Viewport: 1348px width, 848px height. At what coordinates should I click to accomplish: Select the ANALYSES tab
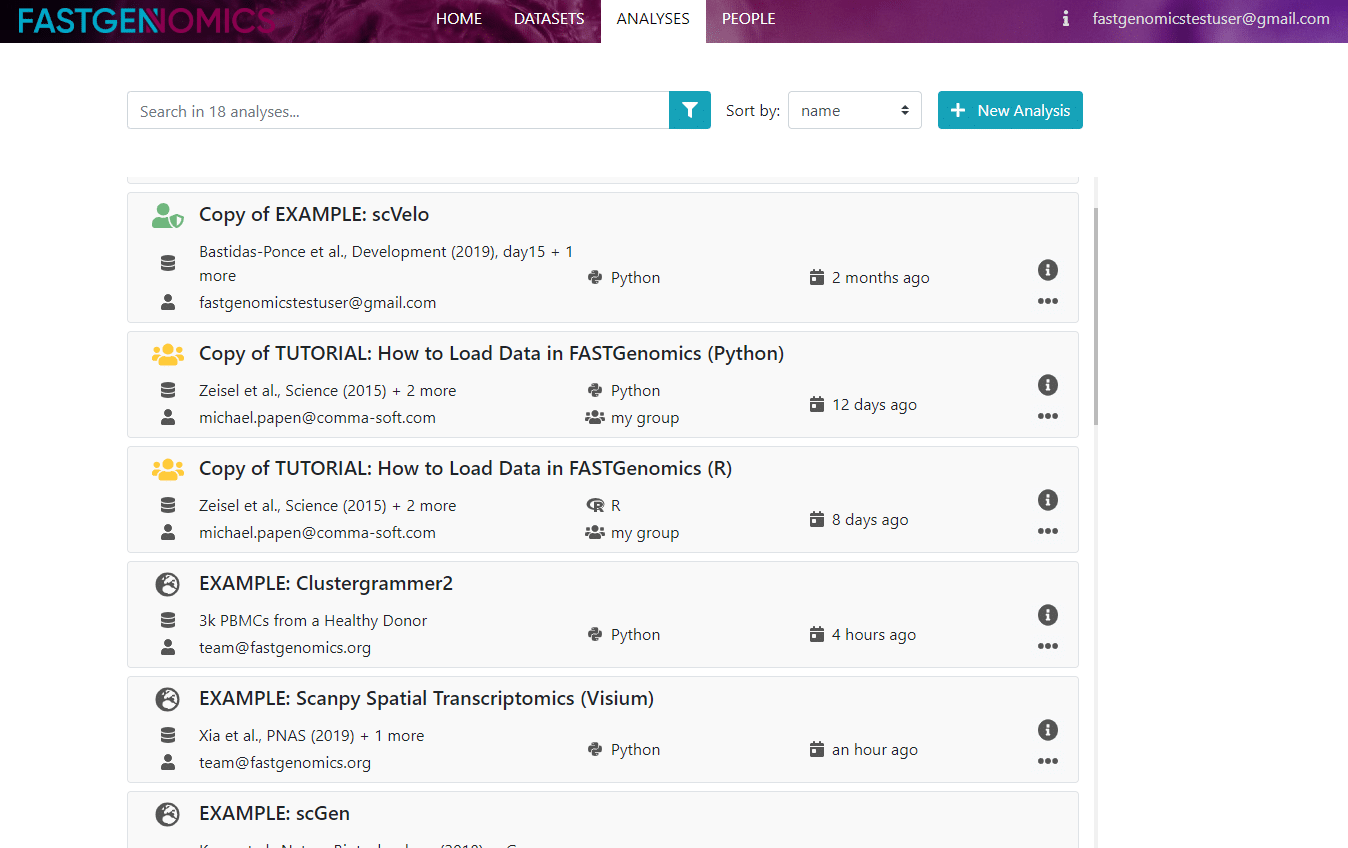tap(653, 19)
